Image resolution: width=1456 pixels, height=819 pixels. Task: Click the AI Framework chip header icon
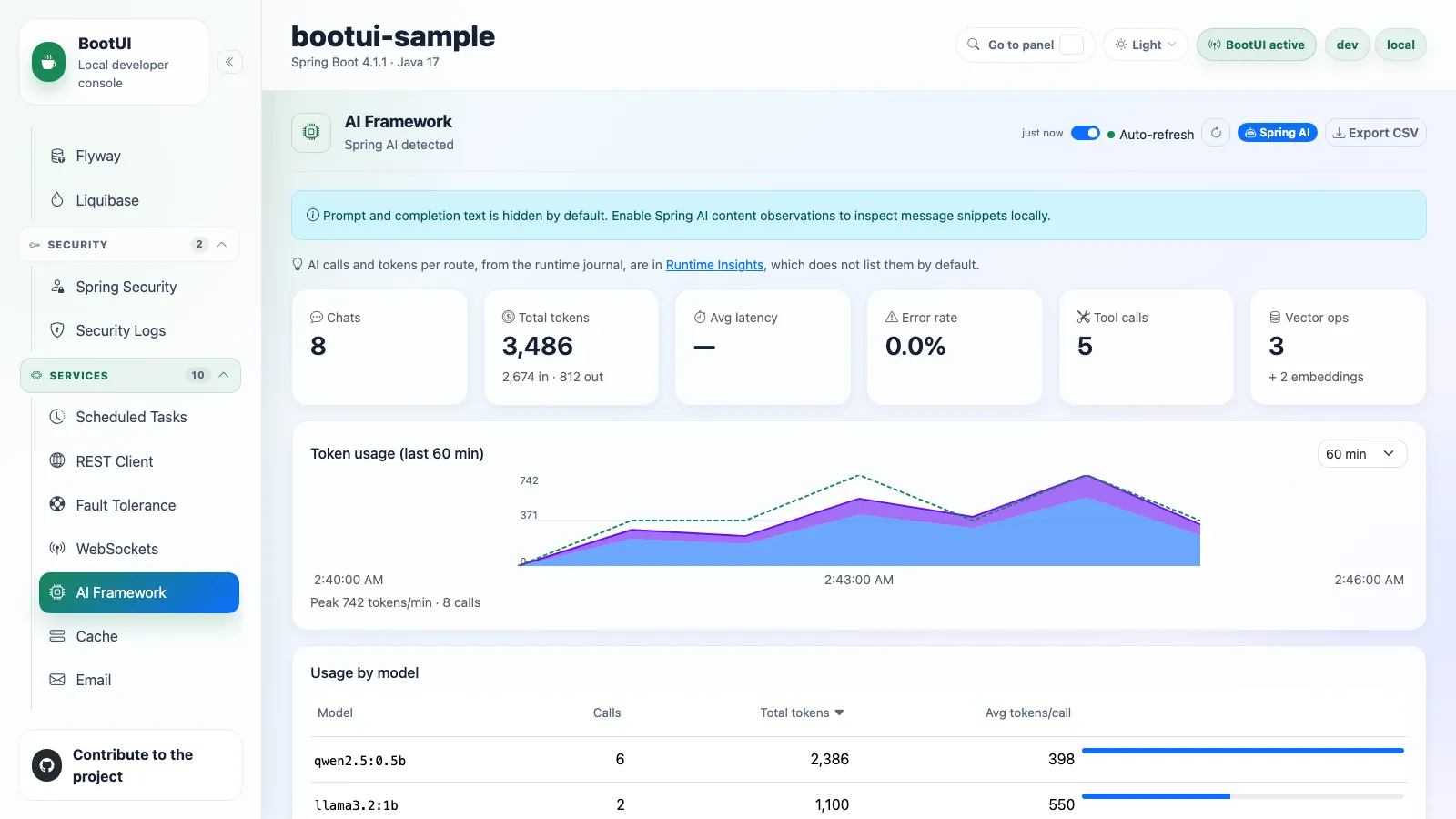click(x=311, y=132)
